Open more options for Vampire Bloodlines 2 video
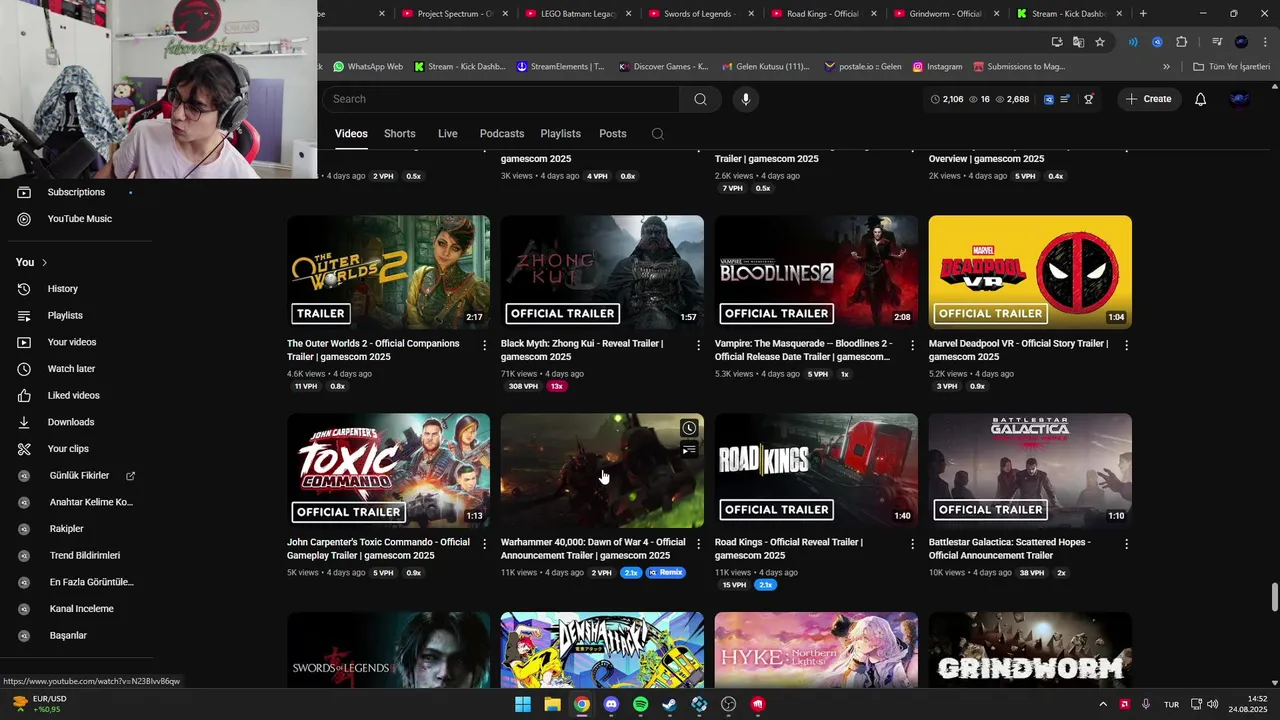 click(x=912, y=345)
